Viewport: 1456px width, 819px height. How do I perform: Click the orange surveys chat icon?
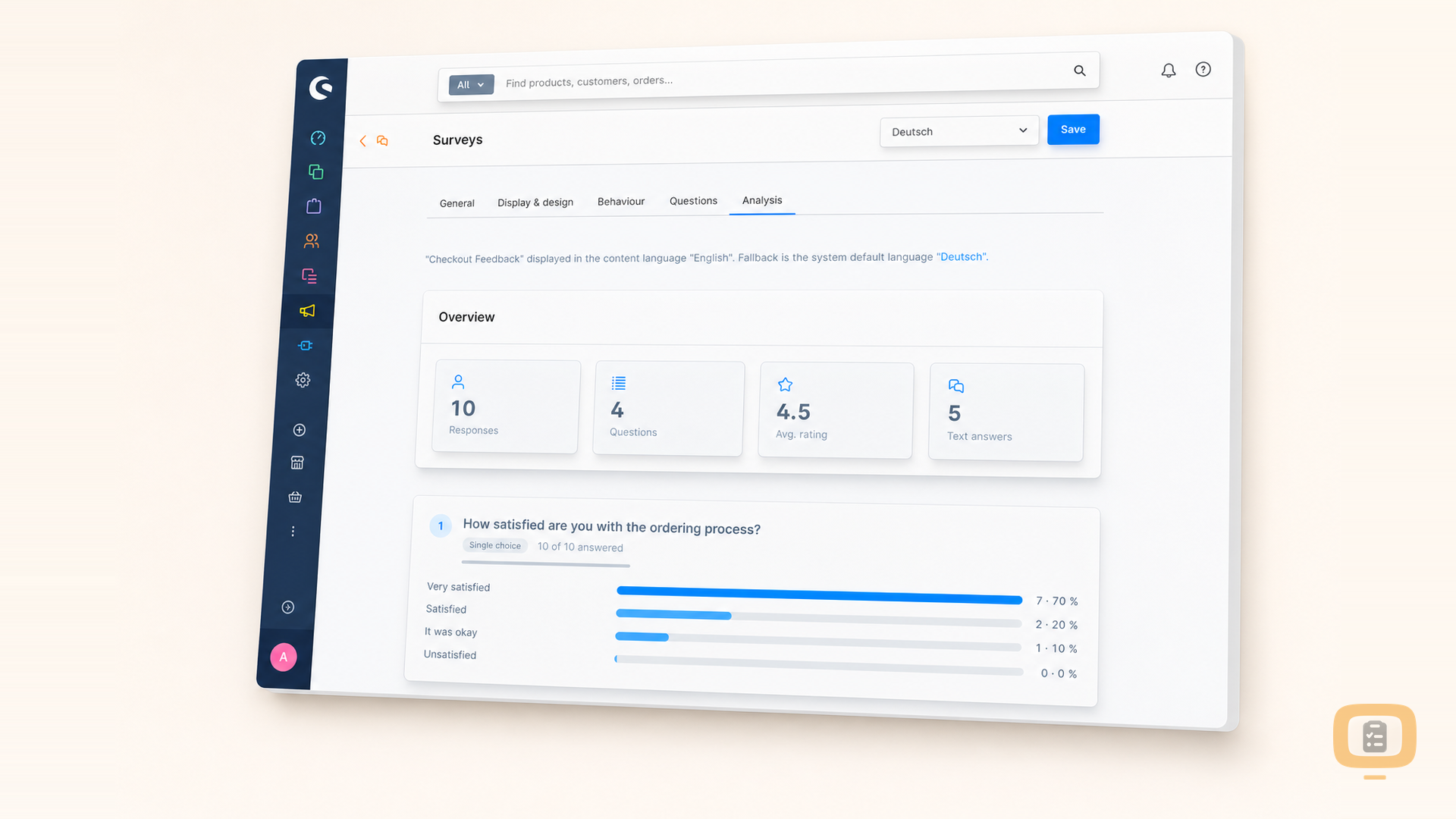(x=382, y=140)
